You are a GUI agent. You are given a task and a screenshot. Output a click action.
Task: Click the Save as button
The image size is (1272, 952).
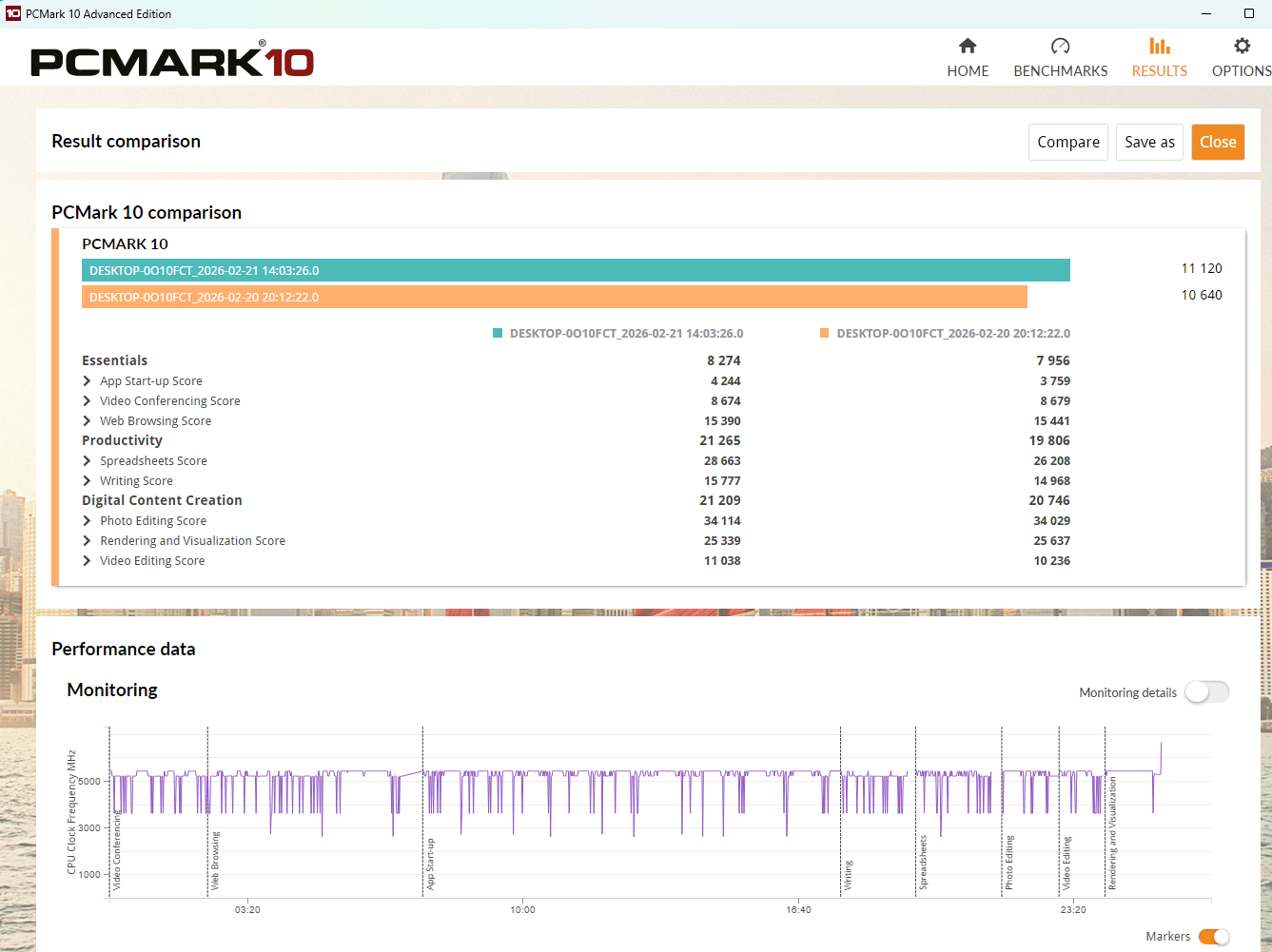pyautogui.click(x=1149, y=142)
